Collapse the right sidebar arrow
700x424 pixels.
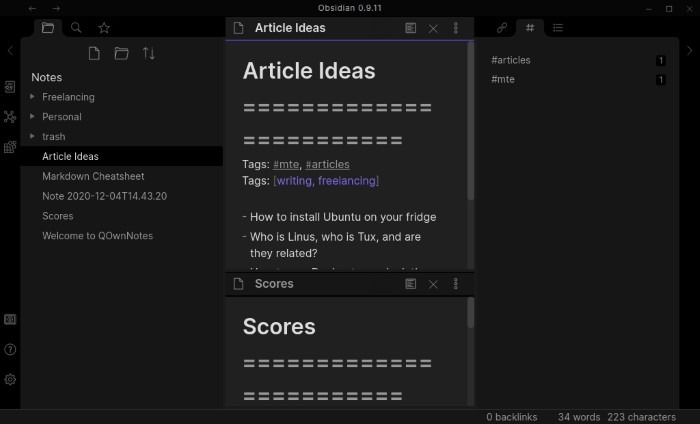(690, 50)
